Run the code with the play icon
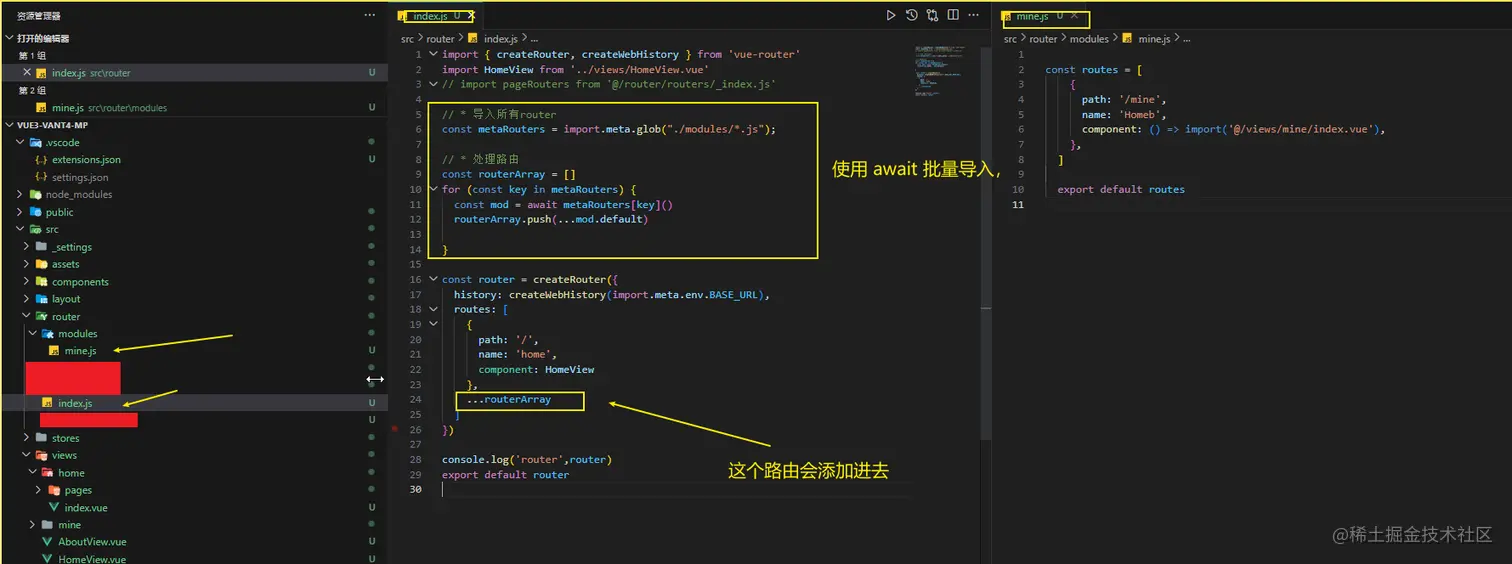This screenshot has height=564, width=1512. pos(891,15)
